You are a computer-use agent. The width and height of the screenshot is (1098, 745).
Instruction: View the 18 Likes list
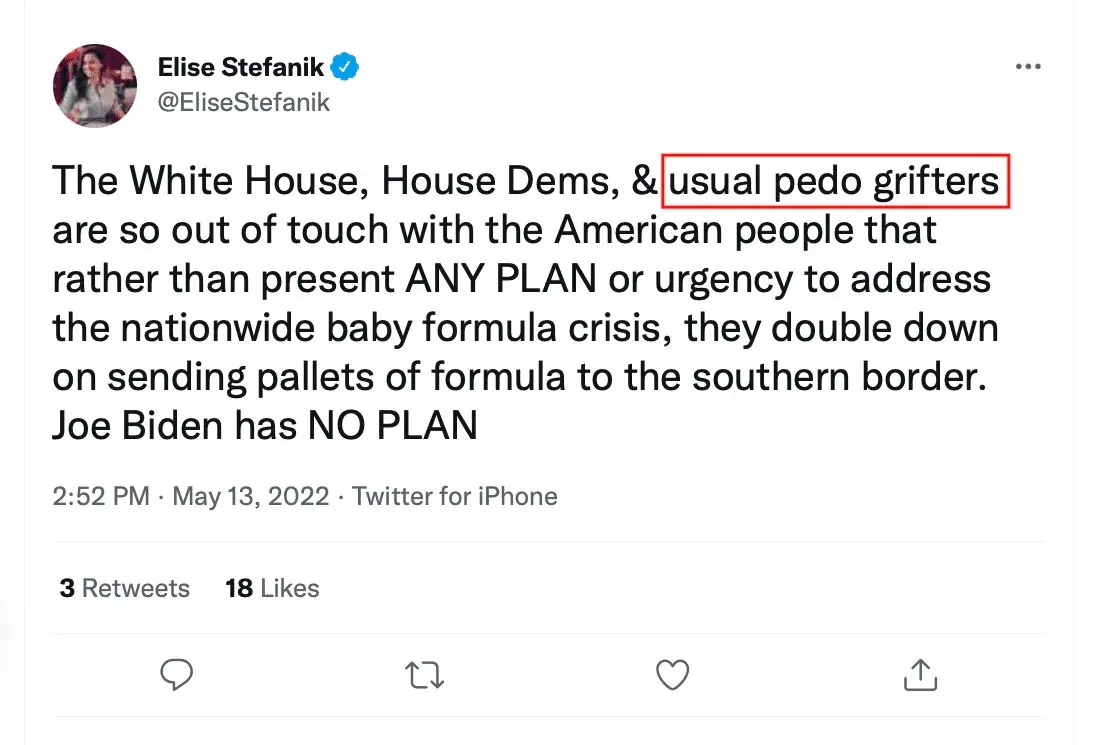click(x=272, y=588)
